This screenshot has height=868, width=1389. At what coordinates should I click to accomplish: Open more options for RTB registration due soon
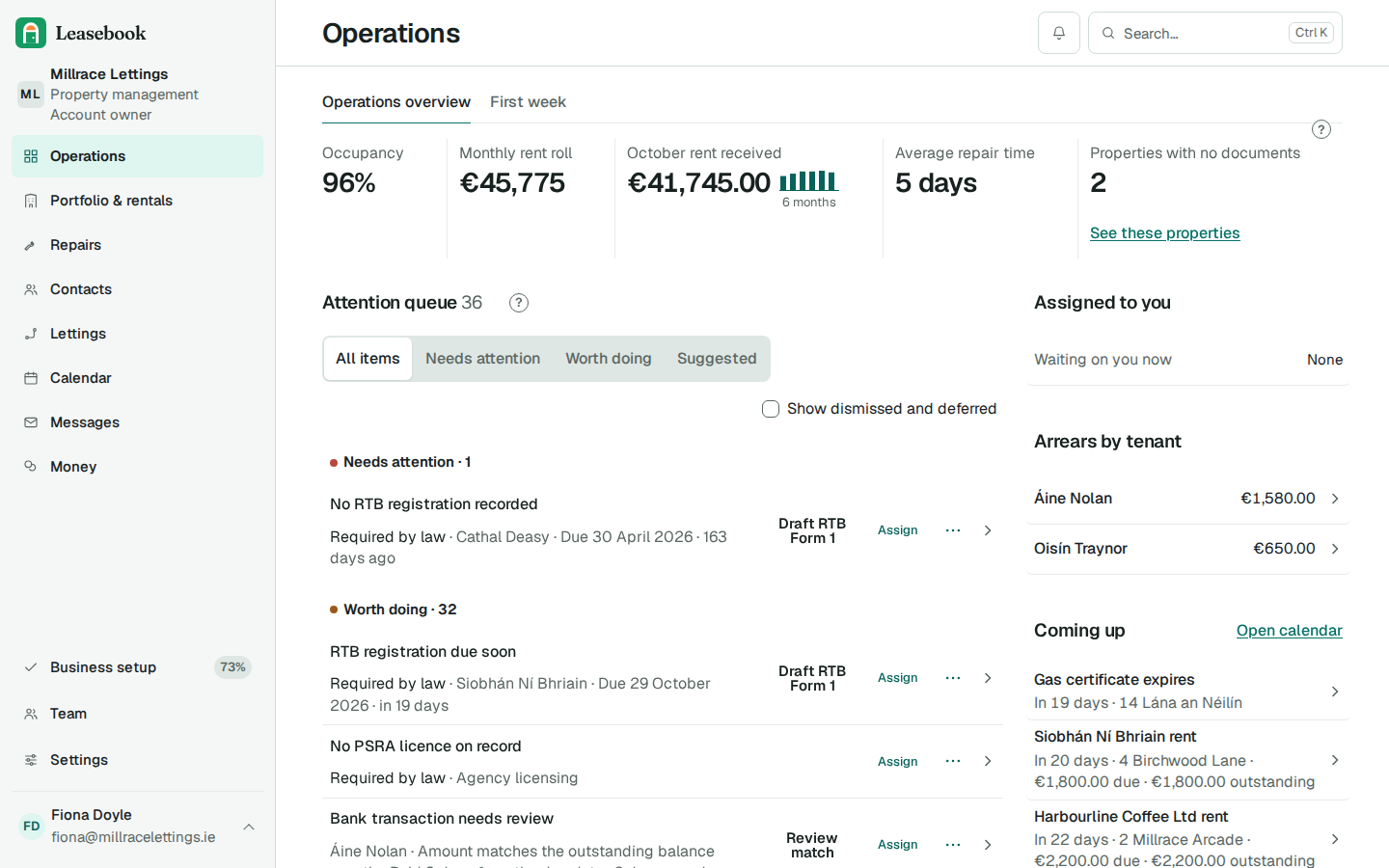[953, 678]
